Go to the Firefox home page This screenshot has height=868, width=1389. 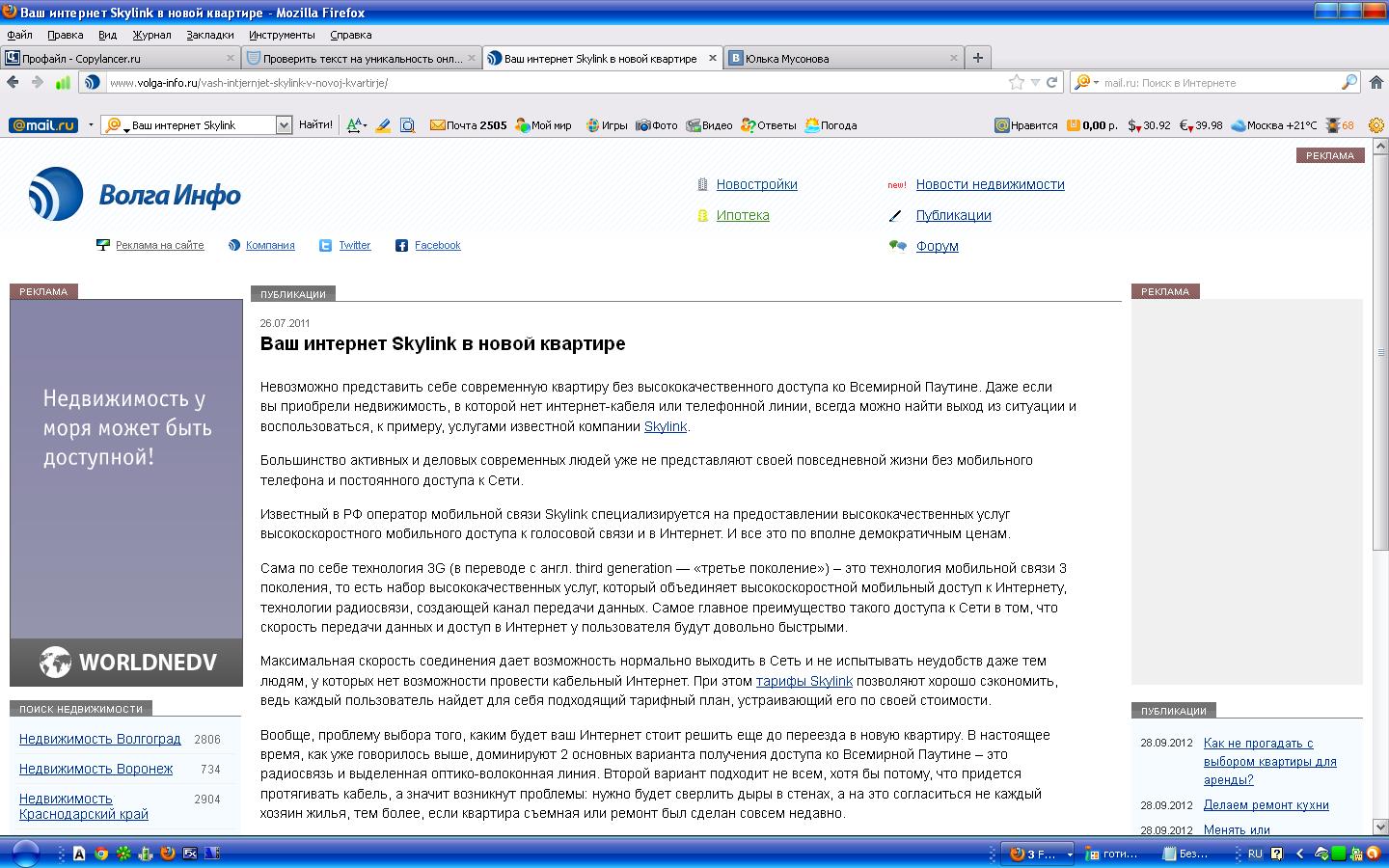tap(1377, 83)
